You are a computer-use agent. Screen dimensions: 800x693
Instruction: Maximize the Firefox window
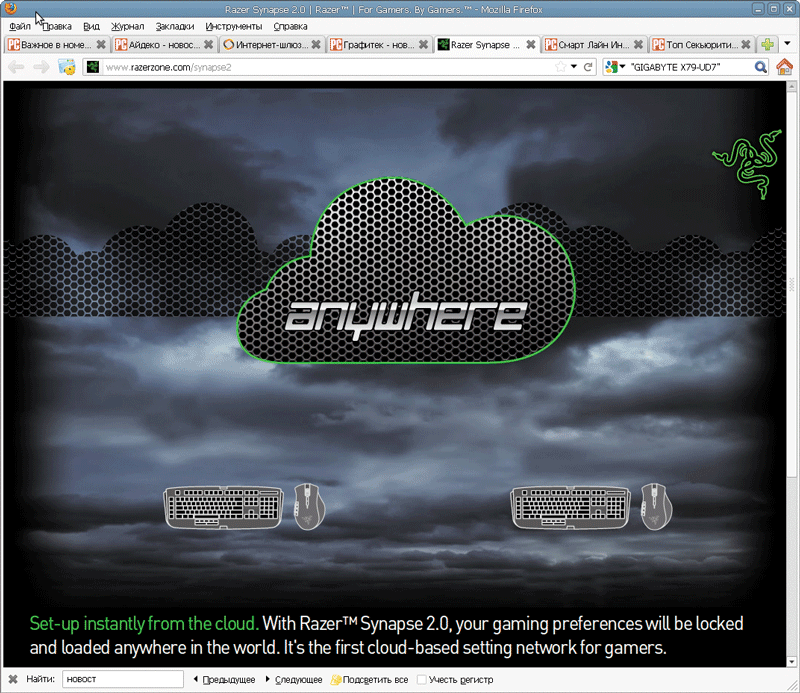[x=773, y=9]
